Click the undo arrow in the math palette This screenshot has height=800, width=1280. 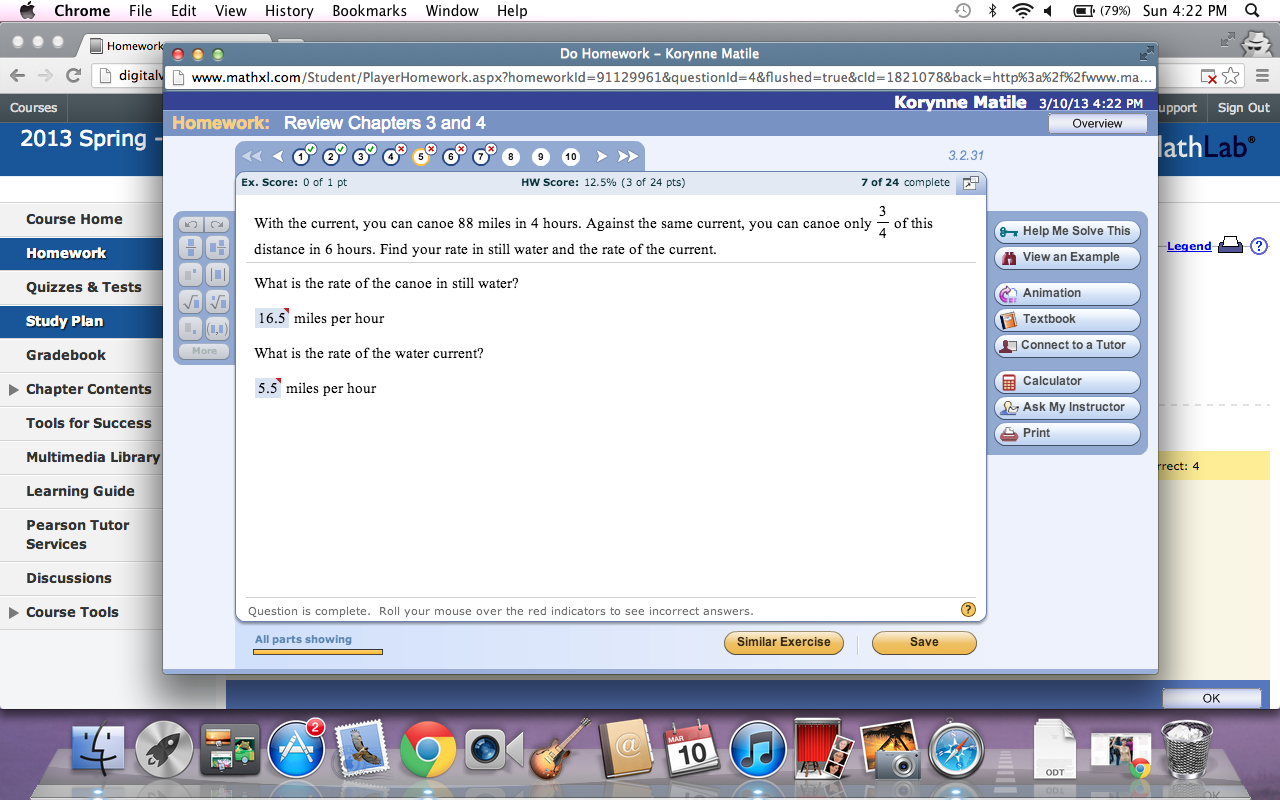tap(191, 225)
